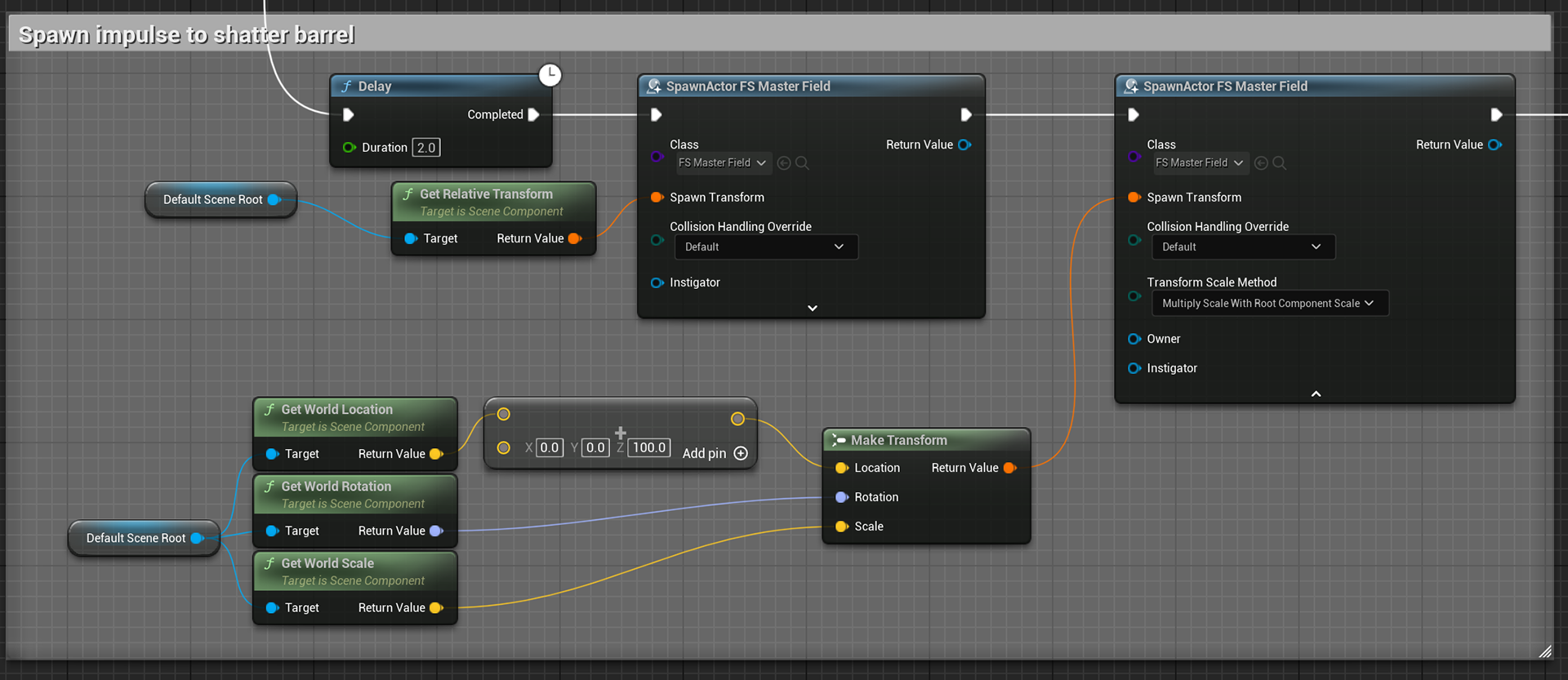Screen dimensions: 1568x680
Task: Click Get World Scale Return Value pin
Action: click(436, 608)
